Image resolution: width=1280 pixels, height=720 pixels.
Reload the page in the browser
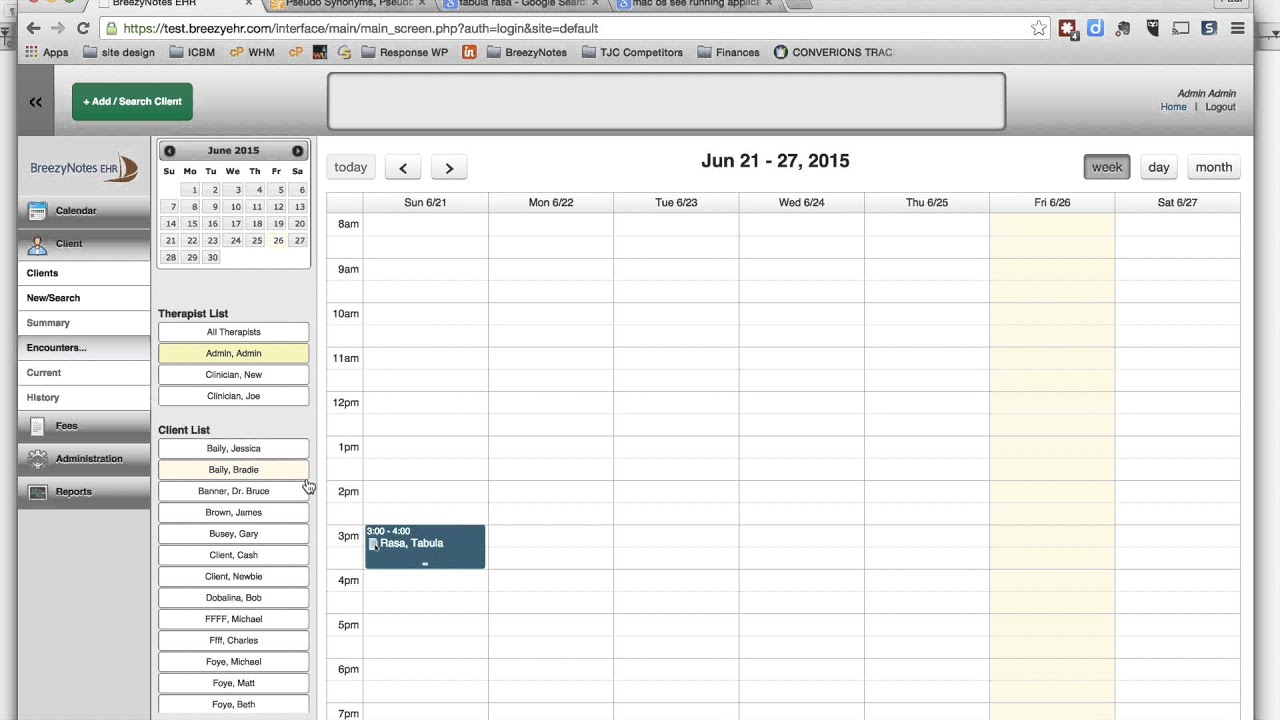[83, 28]
